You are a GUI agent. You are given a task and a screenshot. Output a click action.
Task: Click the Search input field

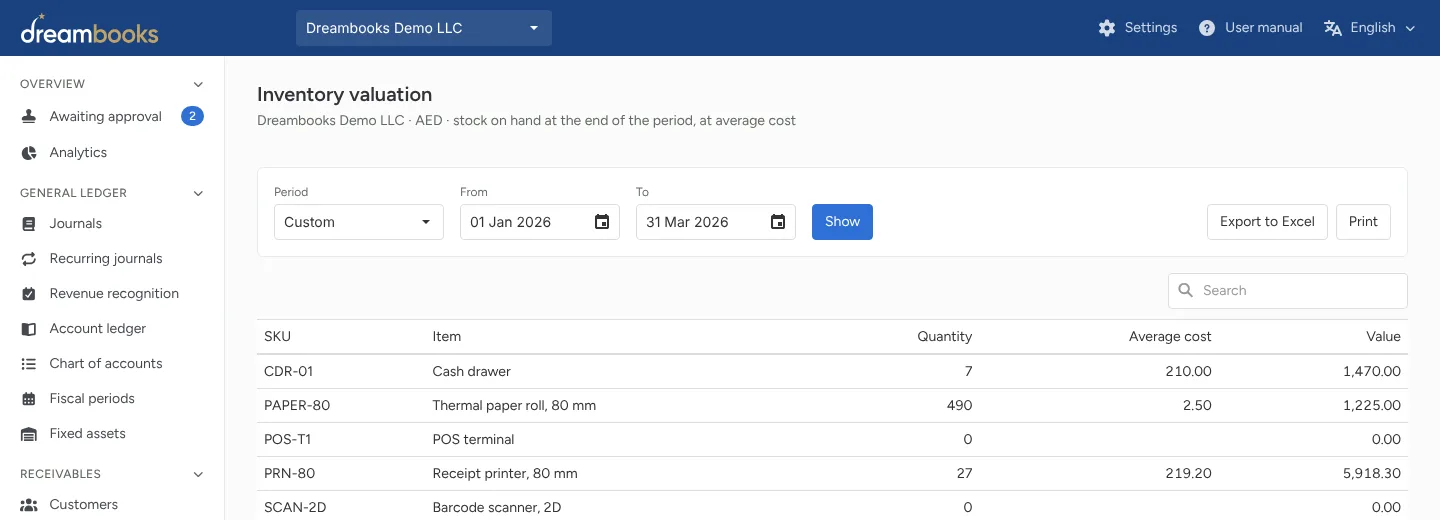(x=1288, y=291)
